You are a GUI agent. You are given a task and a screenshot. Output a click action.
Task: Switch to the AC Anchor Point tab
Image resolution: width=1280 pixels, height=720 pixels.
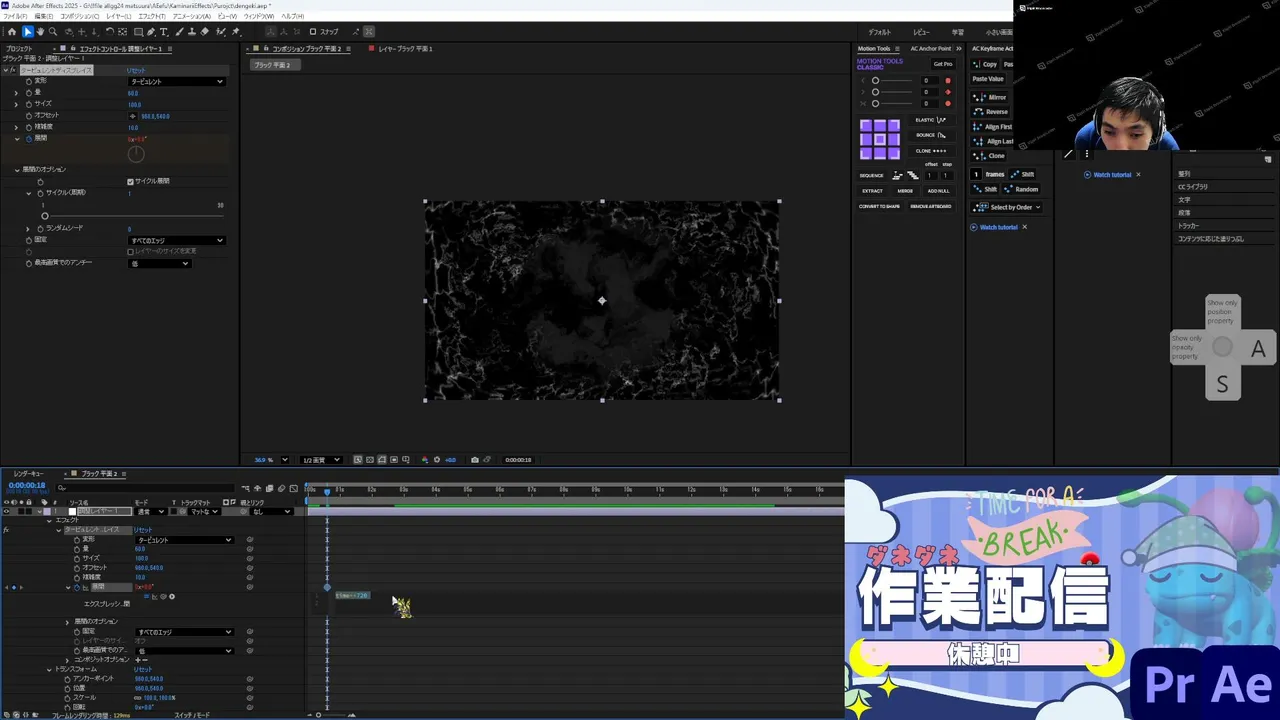point(930,48)
